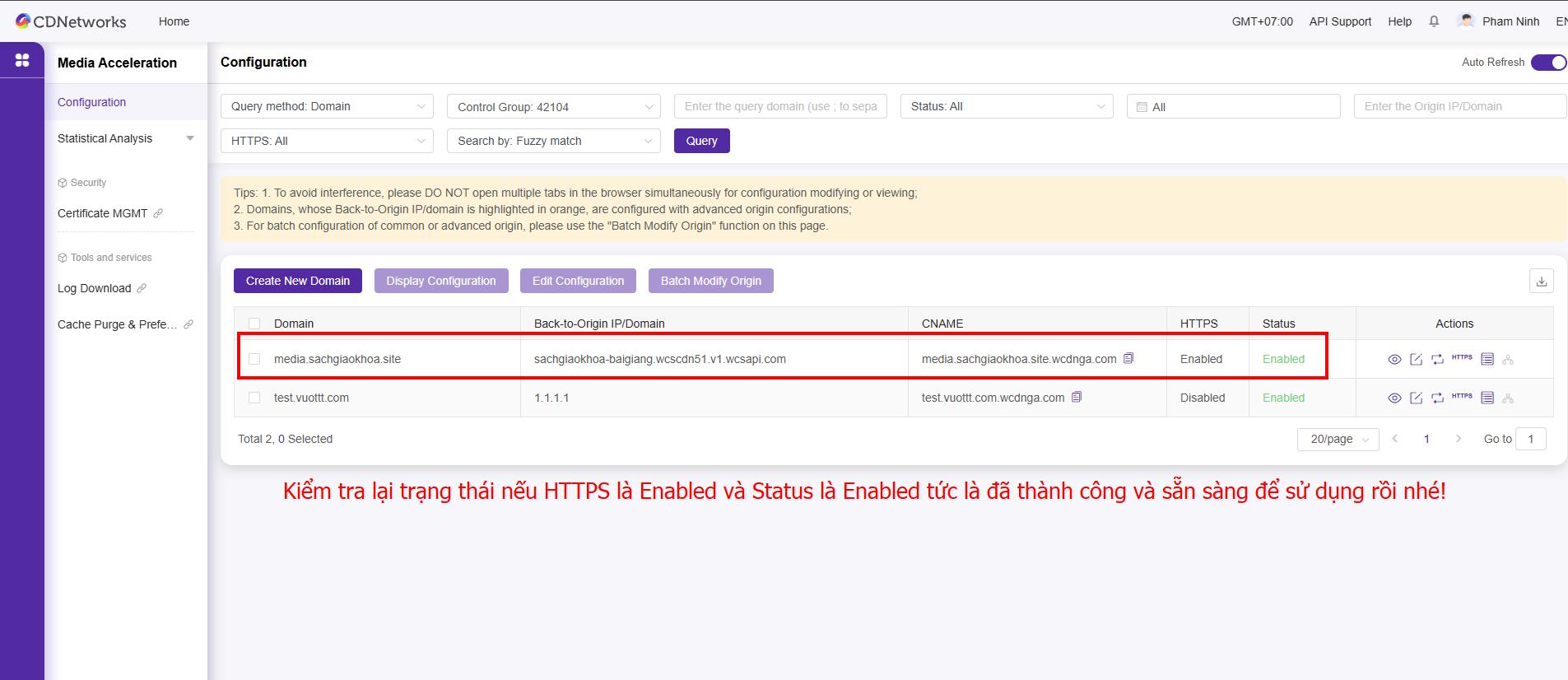Open the notification bell

tap(1434, 21)
